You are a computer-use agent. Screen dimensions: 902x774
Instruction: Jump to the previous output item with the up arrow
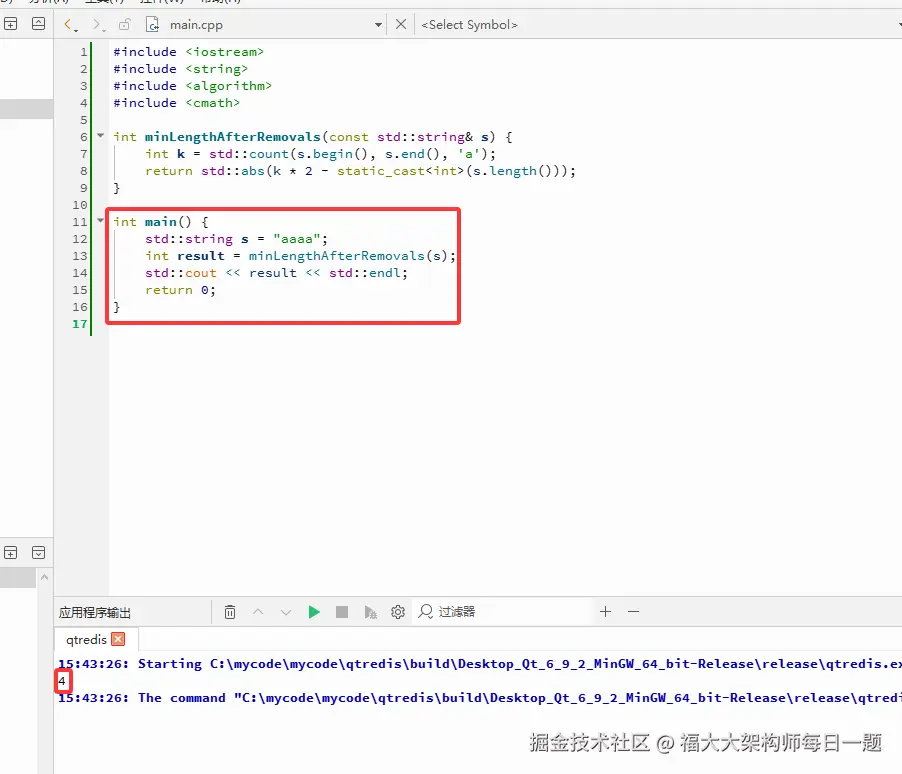pyautogui.click(x=258, y=612)
